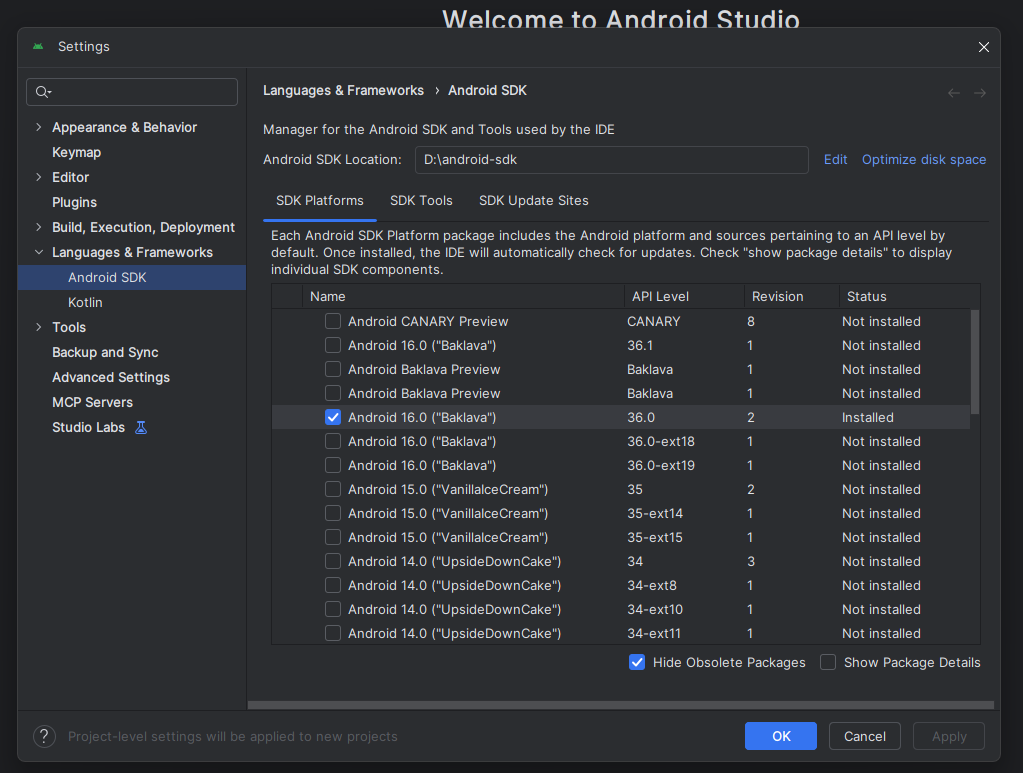The height and width of the screenshot is (773, 1023).
Task: Check Android 14.0 UpsideDownCake API 34 checkbox
Action: [x=333, y=561]
